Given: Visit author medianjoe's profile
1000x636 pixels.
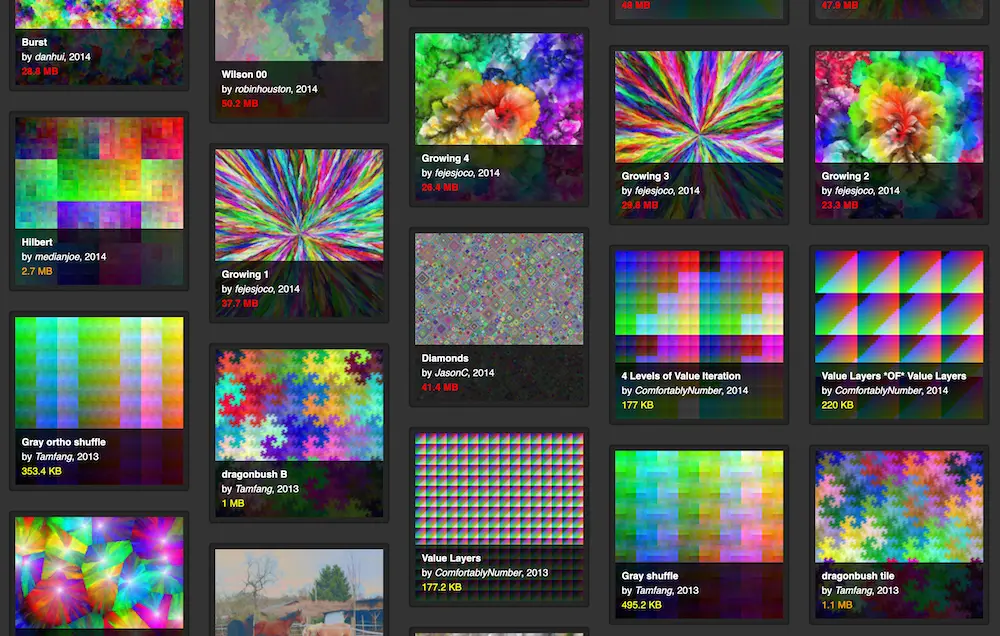Looking at the screenshot, I should pos(57,257).
